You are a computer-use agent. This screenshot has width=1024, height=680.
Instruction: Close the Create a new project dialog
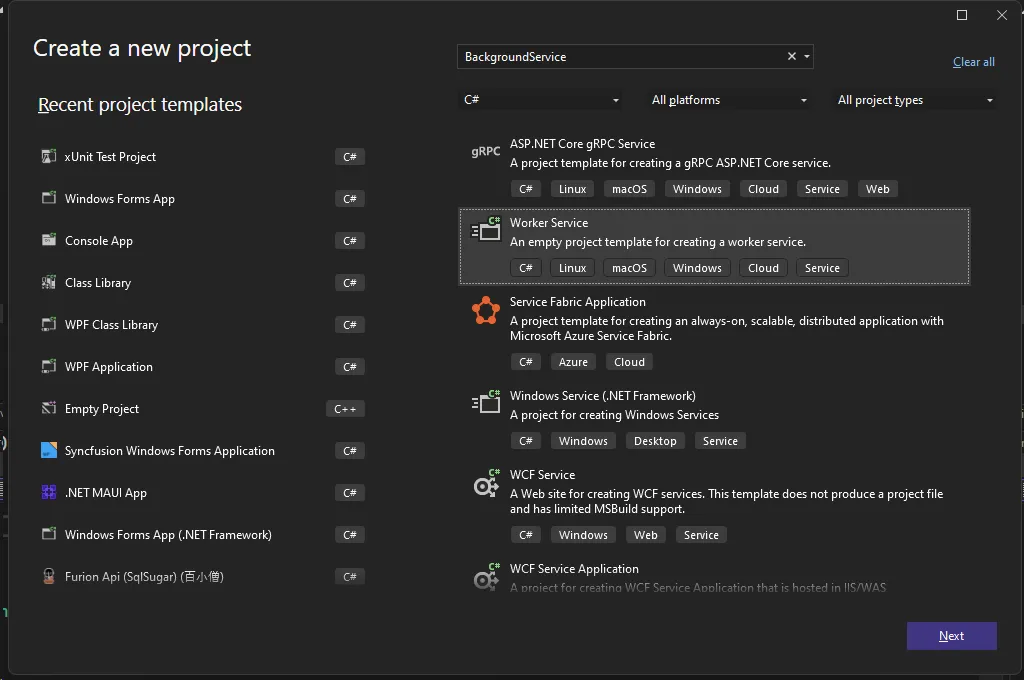coord(1002,15)
